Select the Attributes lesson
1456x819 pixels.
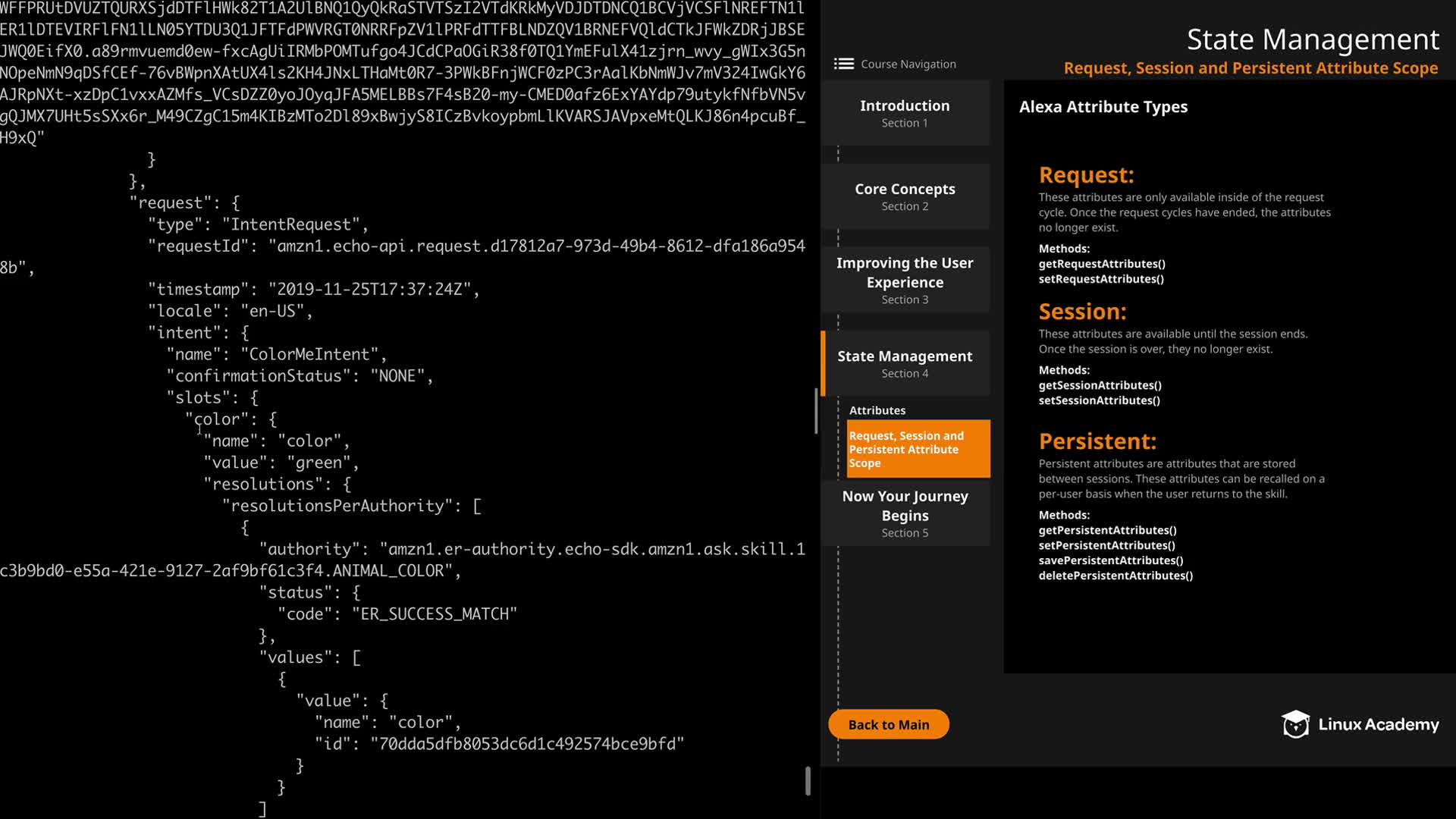(877, 410)
